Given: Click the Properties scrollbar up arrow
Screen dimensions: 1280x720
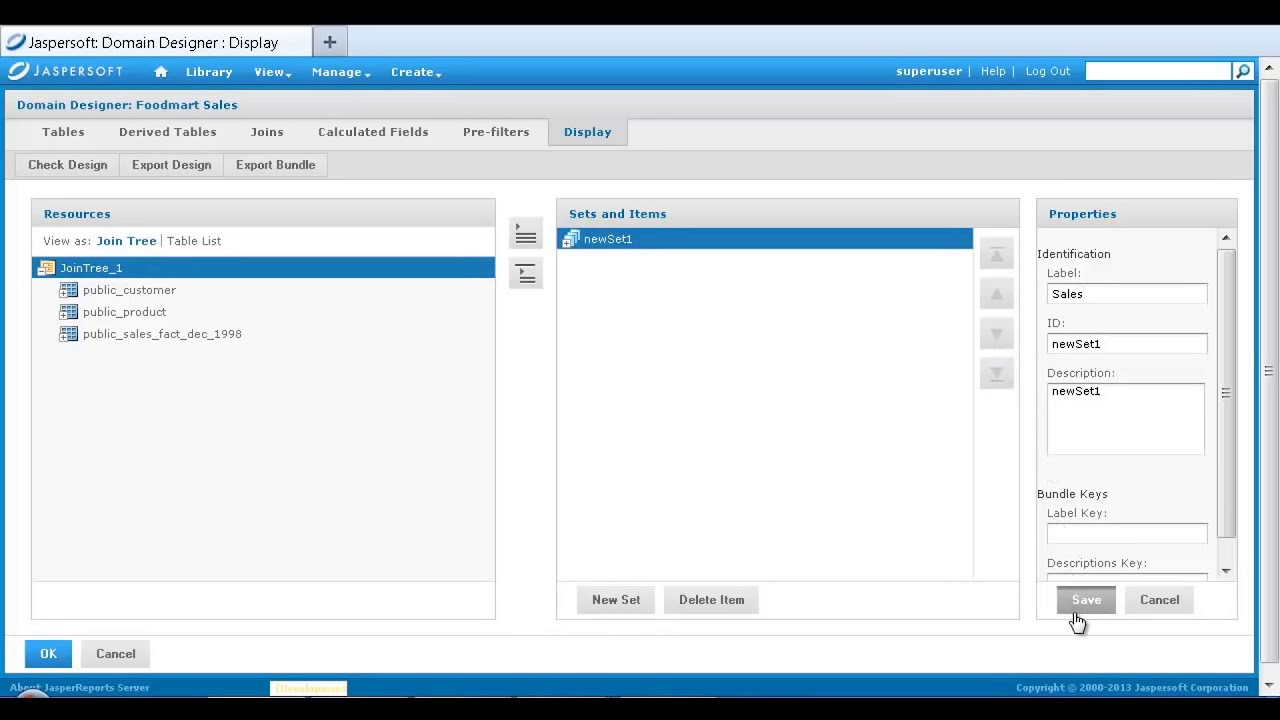Looking at the screenshot, I should pyautogui.click(x=1226, y=238).
